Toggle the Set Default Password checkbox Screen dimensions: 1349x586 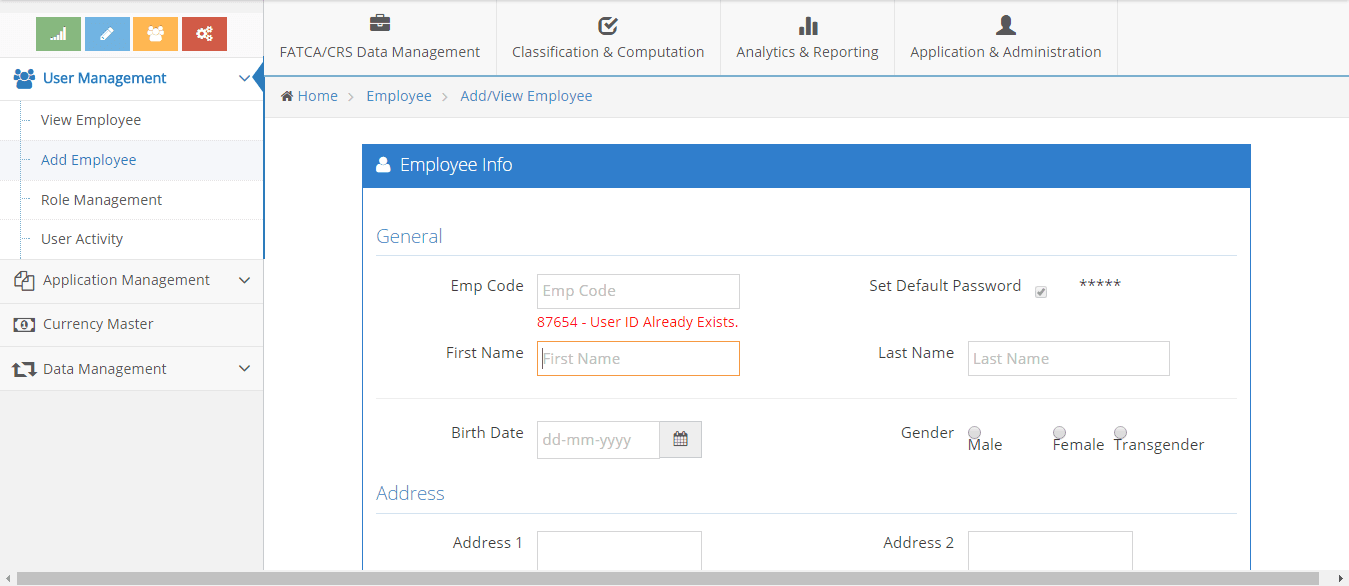coord(1041,292)
